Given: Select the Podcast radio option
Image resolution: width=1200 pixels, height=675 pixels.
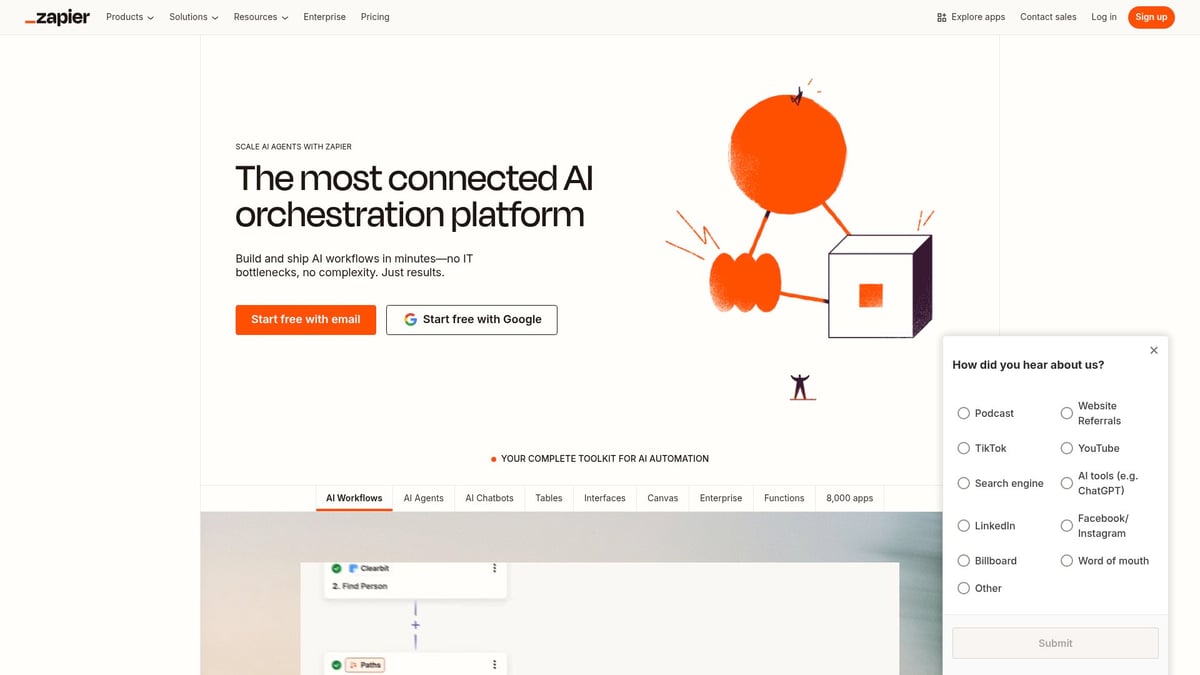Looking at the screenshot, I should coord(964,413).
